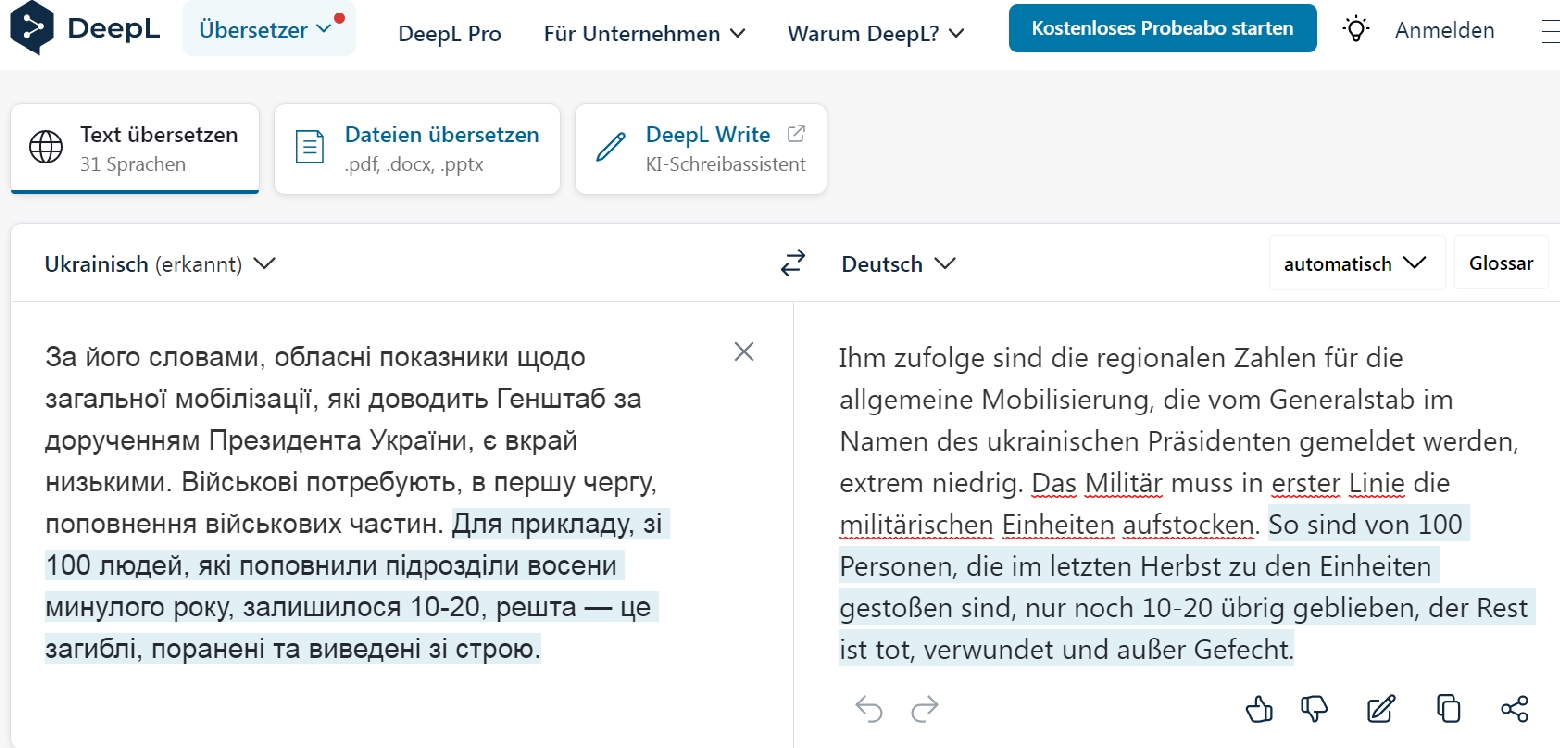Click into the Ukrainian source text field
Image resolution: width=1560 pixels, height=748 pixels.
click(380, 500)
